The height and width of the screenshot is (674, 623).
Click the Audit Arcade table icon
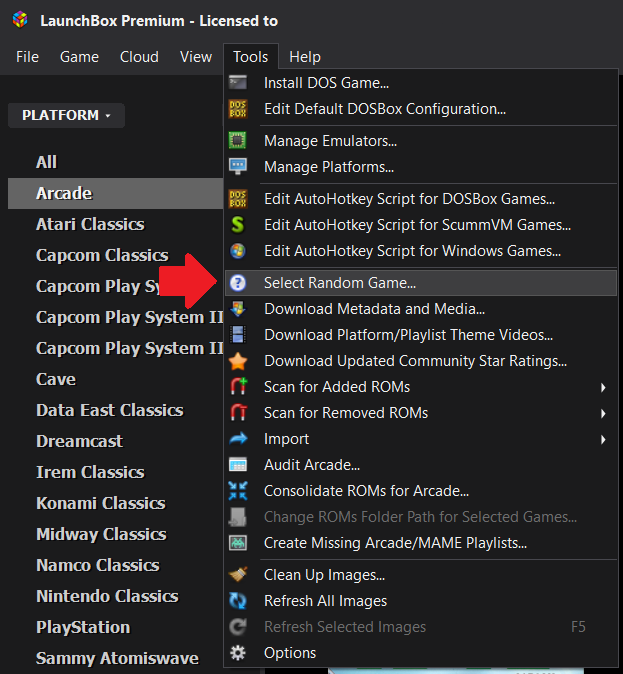pos(238,465)
